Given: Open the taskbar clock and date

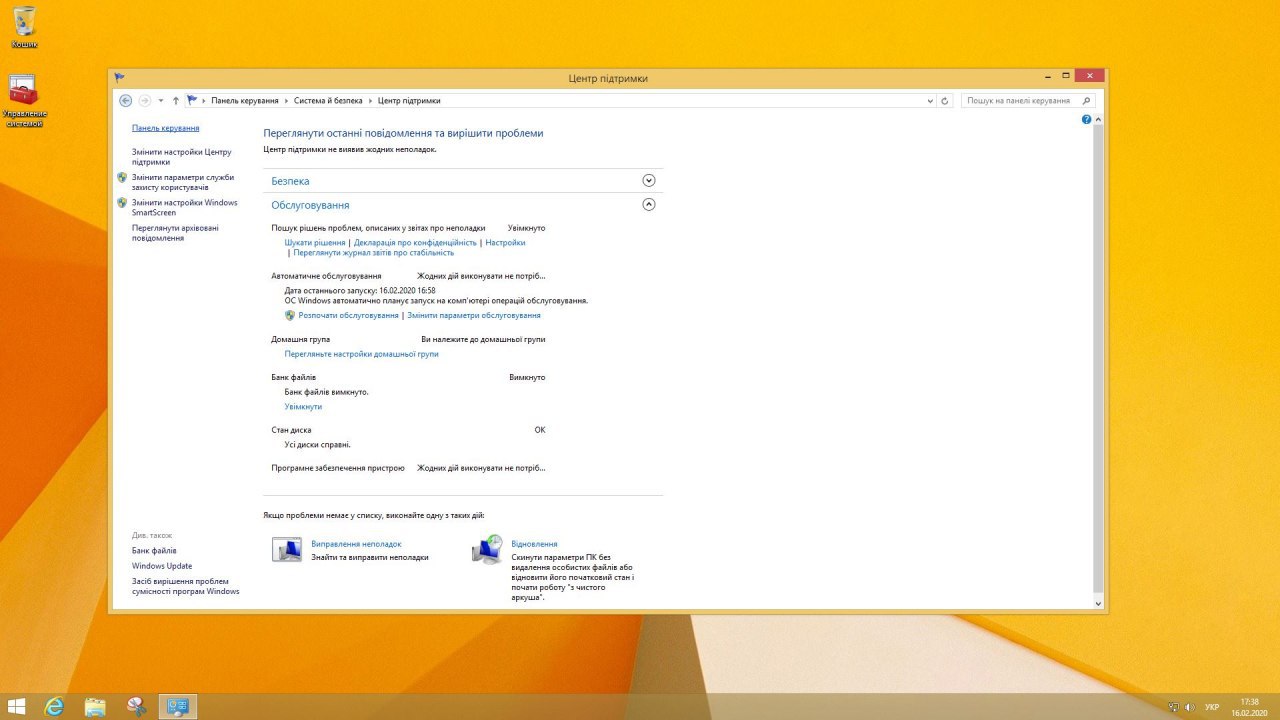Looking at the screenshot, I should tap(1249, 707).
